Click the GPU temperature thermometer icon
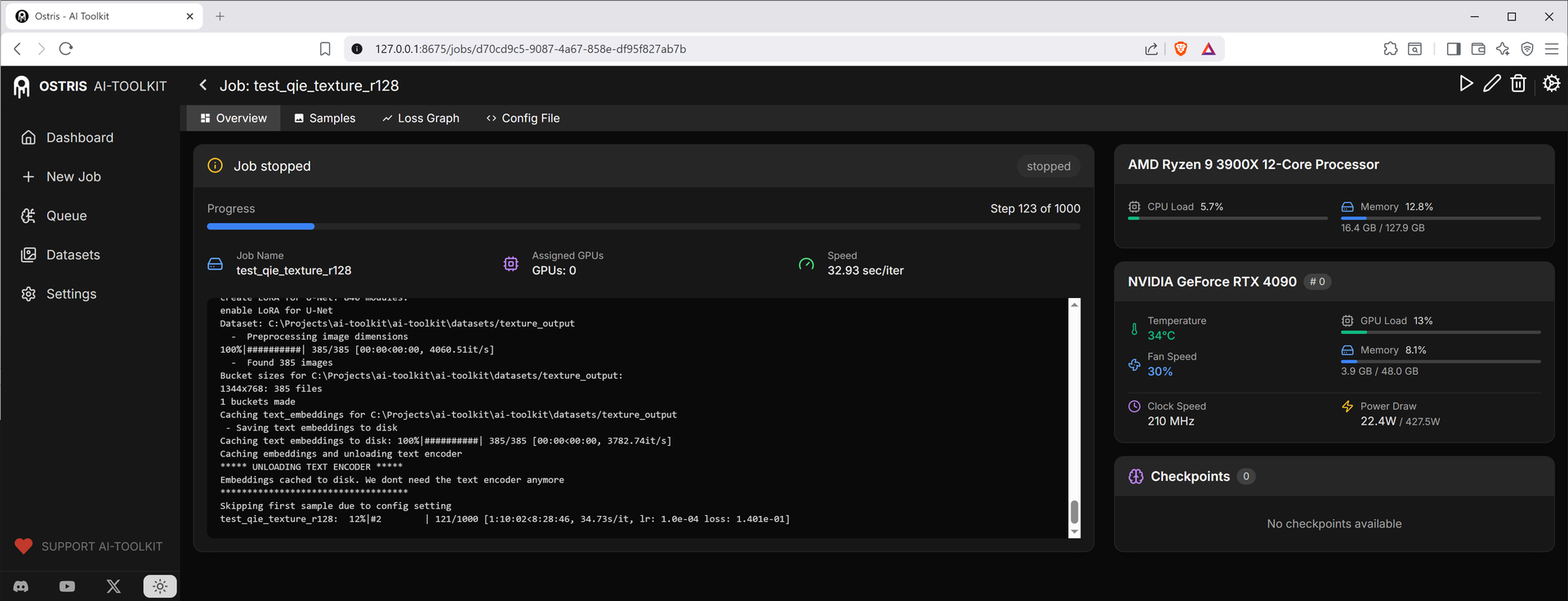The width and height of the screenshot is (1568, 601). pyautogui.click(x=1134, y=329)
